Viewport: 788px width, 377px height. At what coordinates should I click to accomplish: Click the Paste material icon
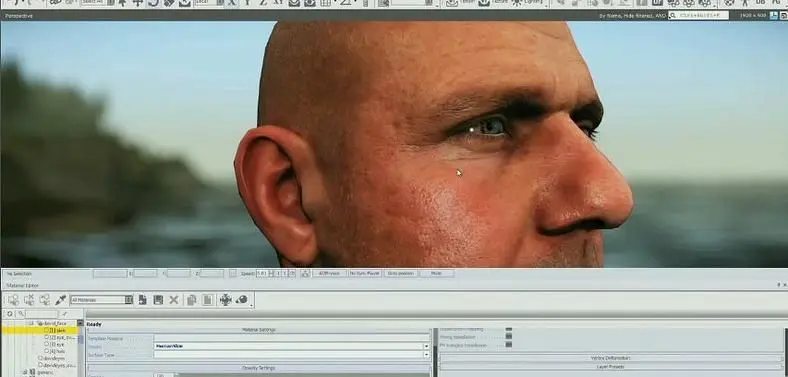207,300
